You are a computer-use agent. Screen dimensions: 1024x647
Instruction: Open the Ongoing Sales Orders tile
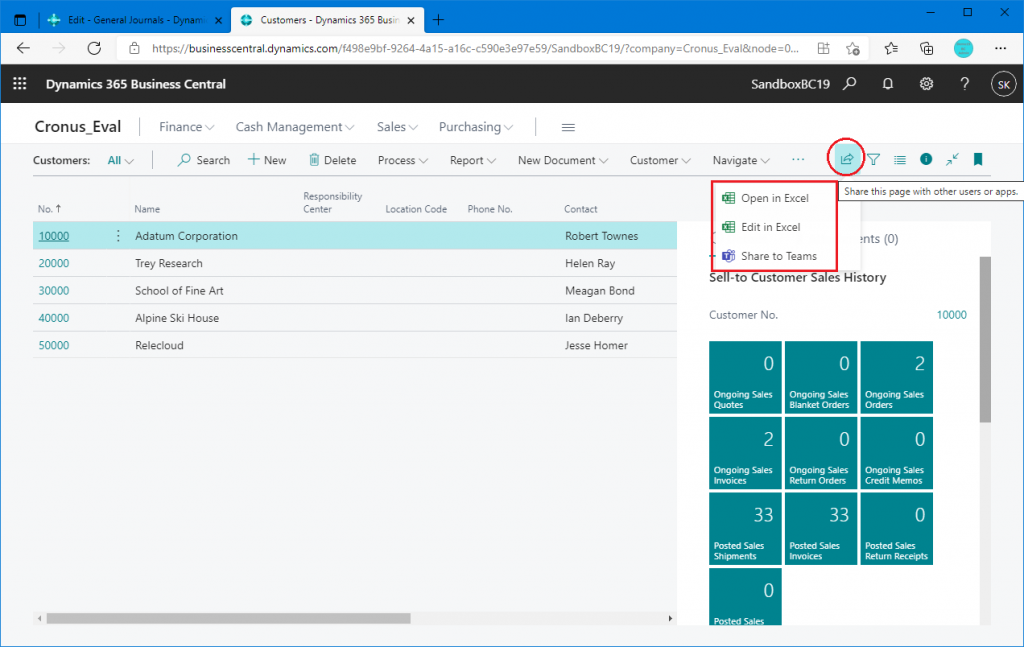pos(897,377)
